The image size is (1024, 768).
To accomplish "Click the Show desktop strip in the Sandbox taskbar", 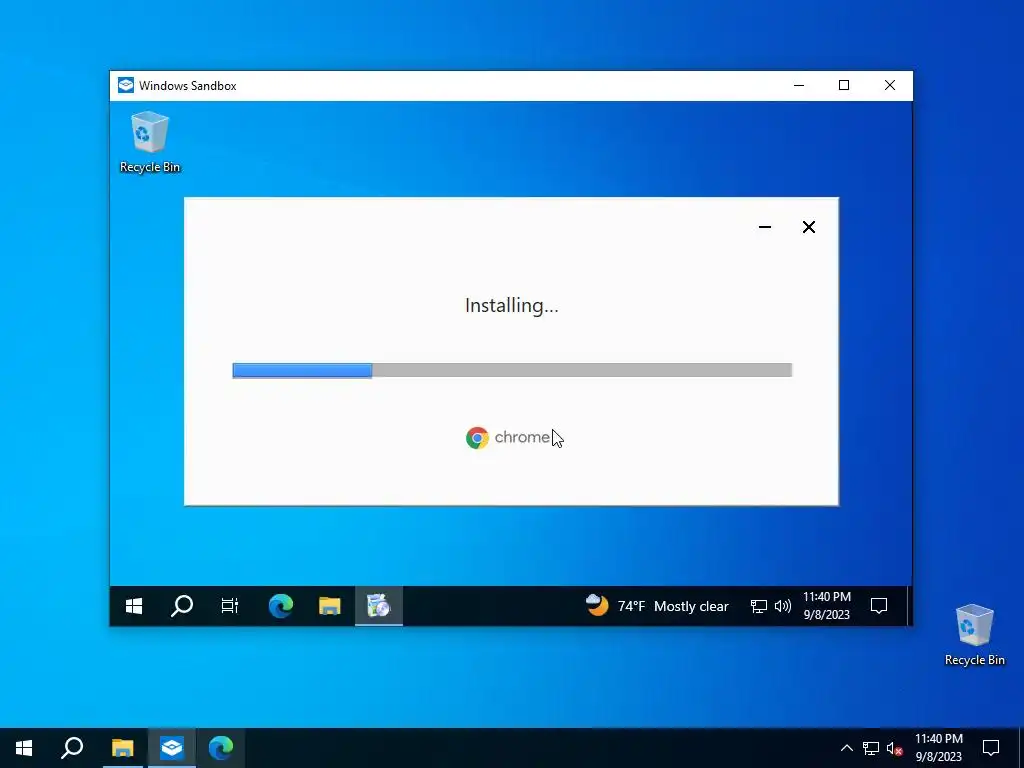I will (x=908, y=606).
